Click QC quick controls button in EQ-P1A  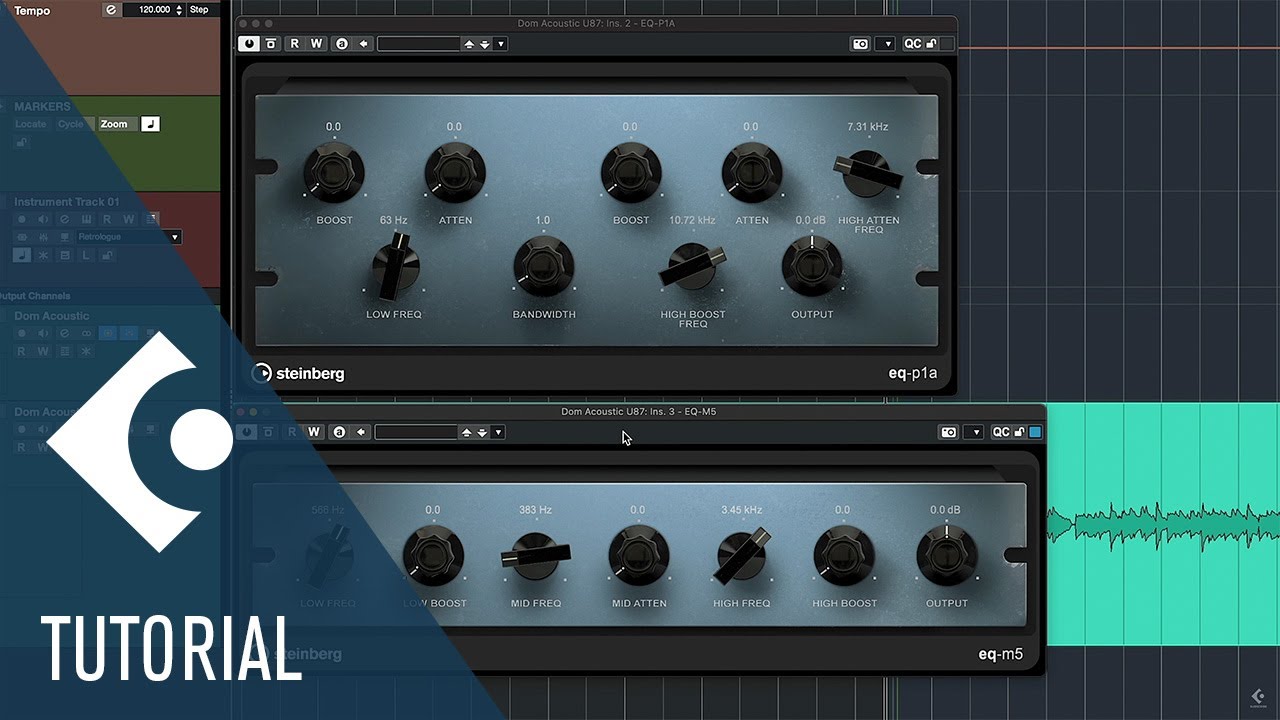click(x=912, y=44)
